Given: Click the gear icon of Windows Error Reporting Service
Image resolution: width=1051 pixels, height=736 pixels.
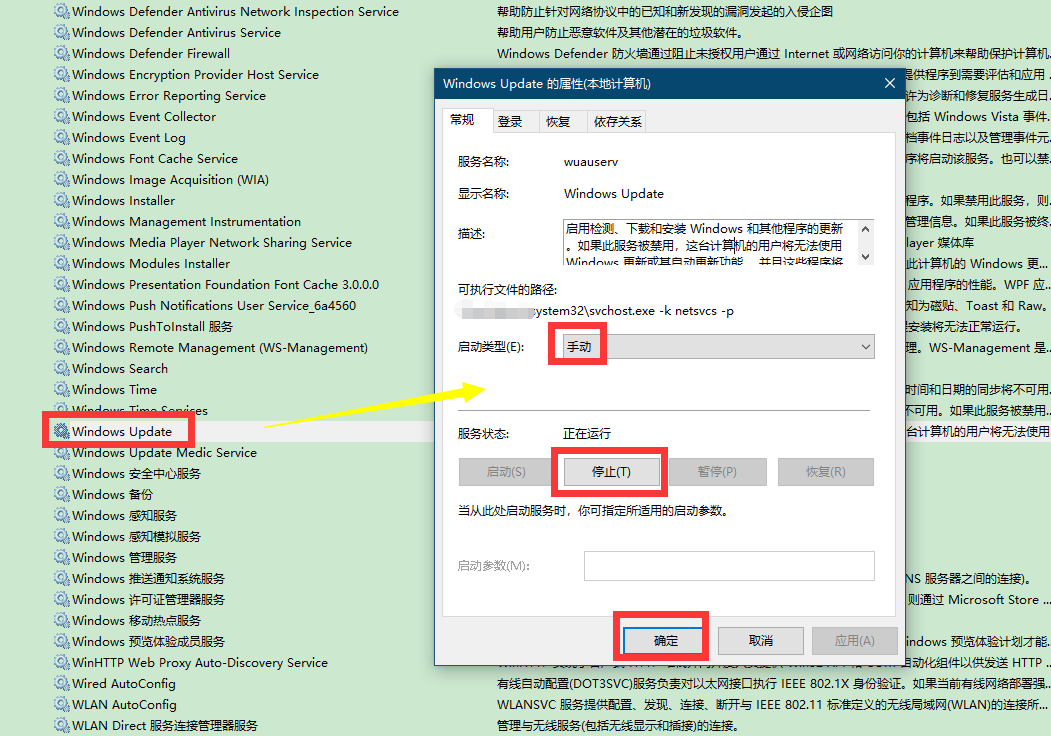Looking at the screenshot, I should click(x=62, y=95).
